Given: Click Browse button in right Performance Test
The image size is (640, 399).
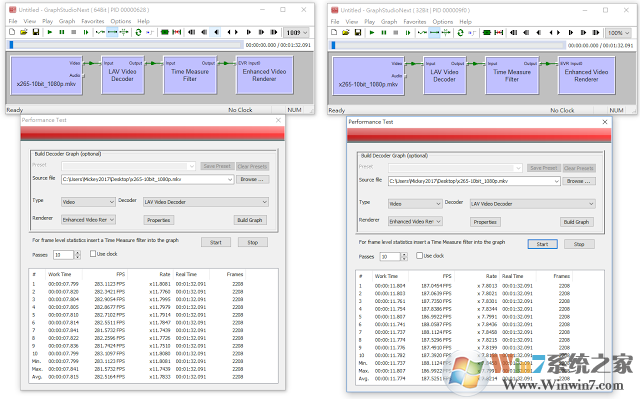Looking at the screenshot, I should pos(579,181).
